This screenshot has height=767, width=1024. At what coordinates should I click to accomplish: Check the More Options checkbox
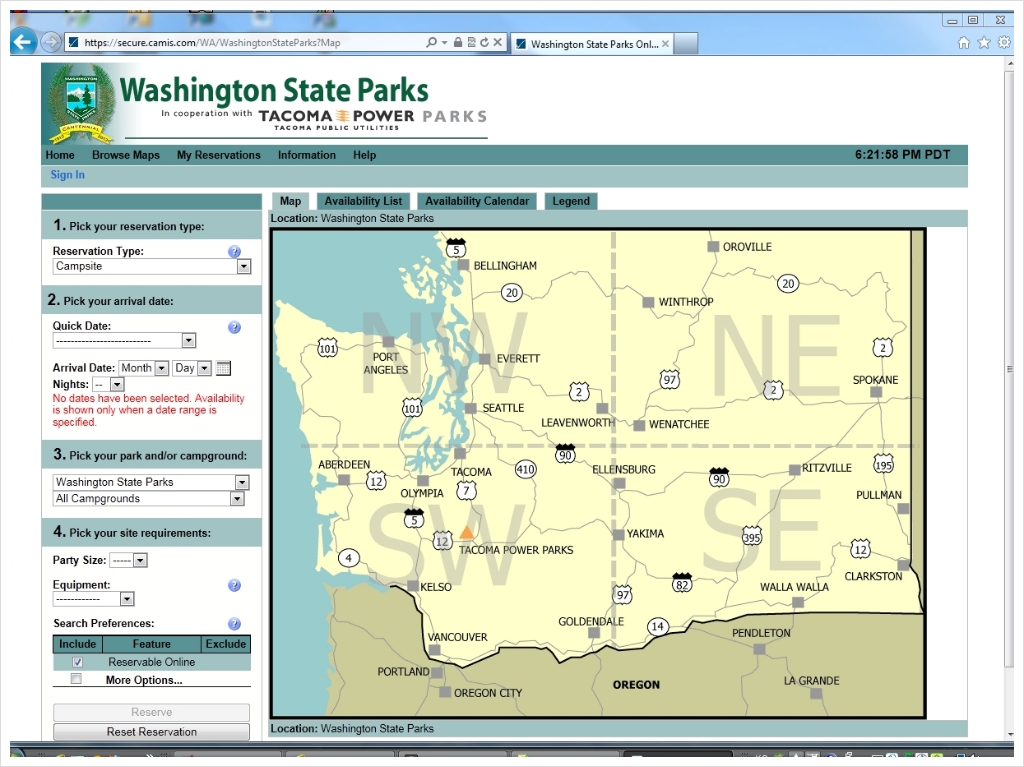[x=76, y=679]
